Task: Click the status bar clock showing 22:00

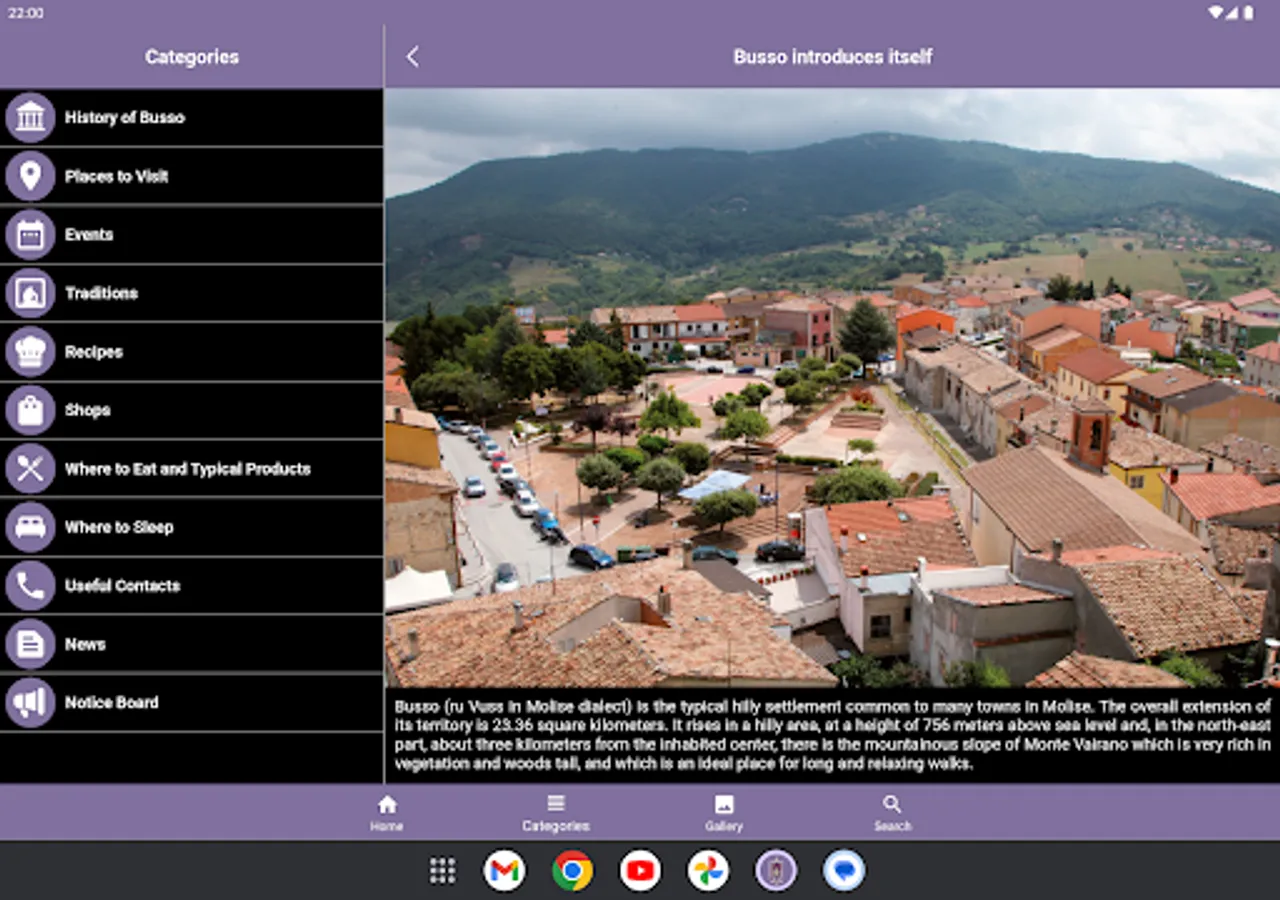Action: 26,13
